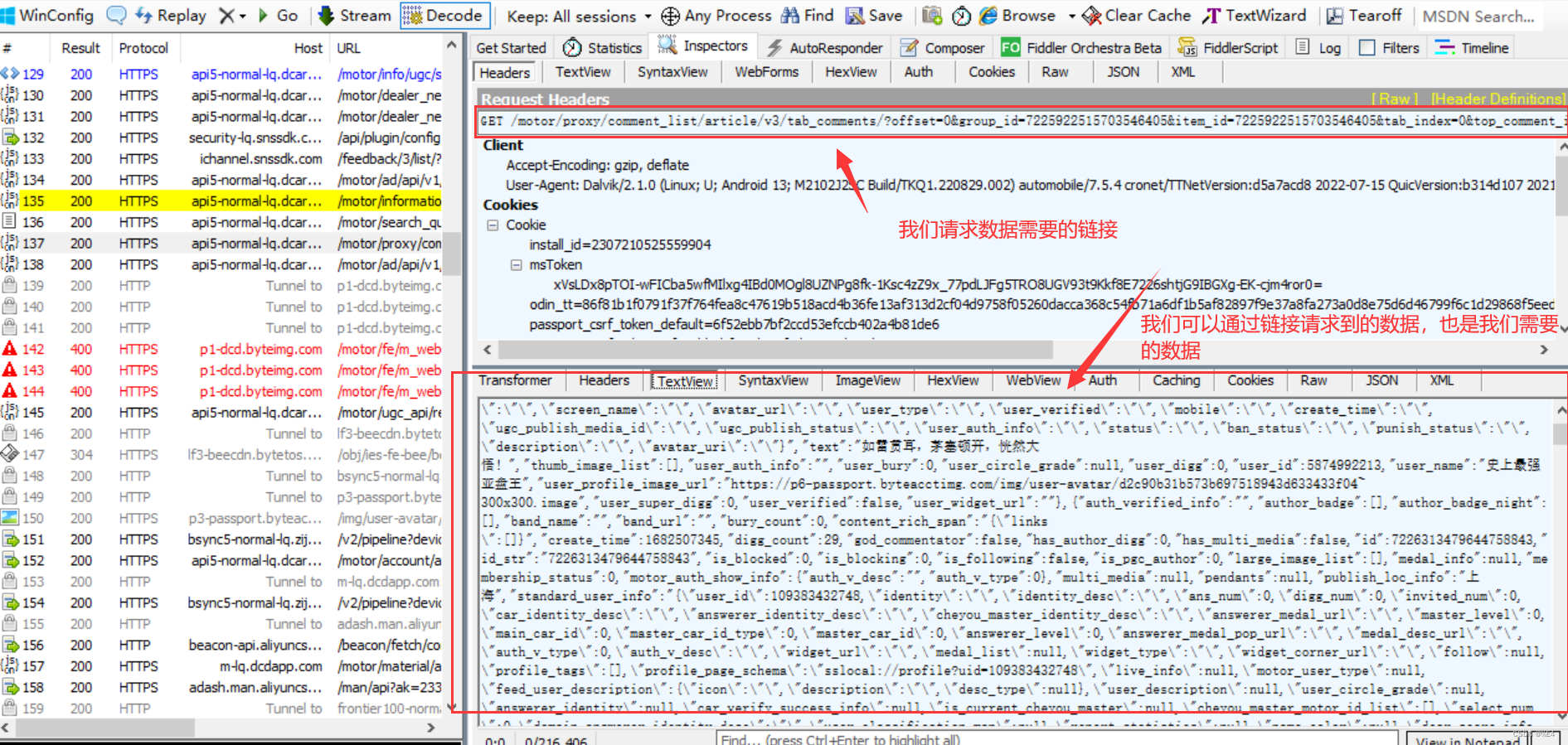Select session 142 with error icon
The width and height of the screenshot is (1568, 745).
point(221,349)
